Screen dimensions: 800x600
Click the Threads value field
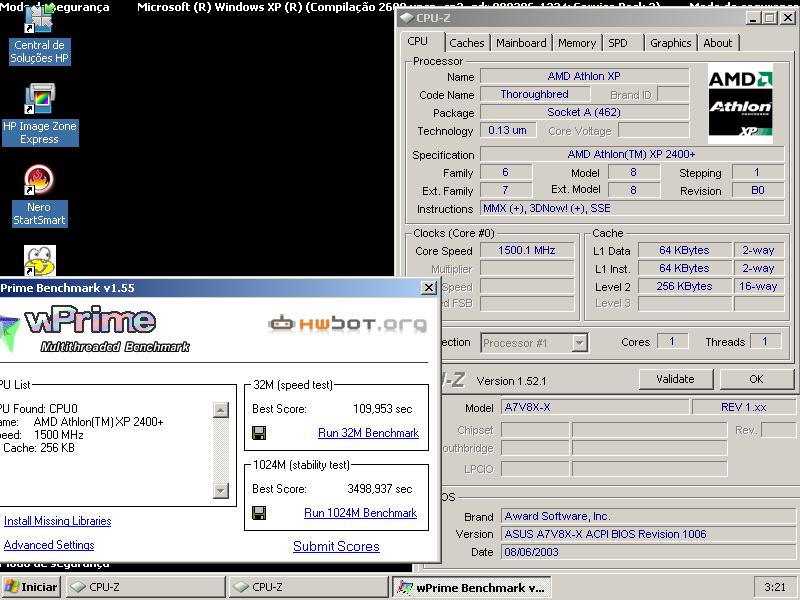tap(765, 341)
